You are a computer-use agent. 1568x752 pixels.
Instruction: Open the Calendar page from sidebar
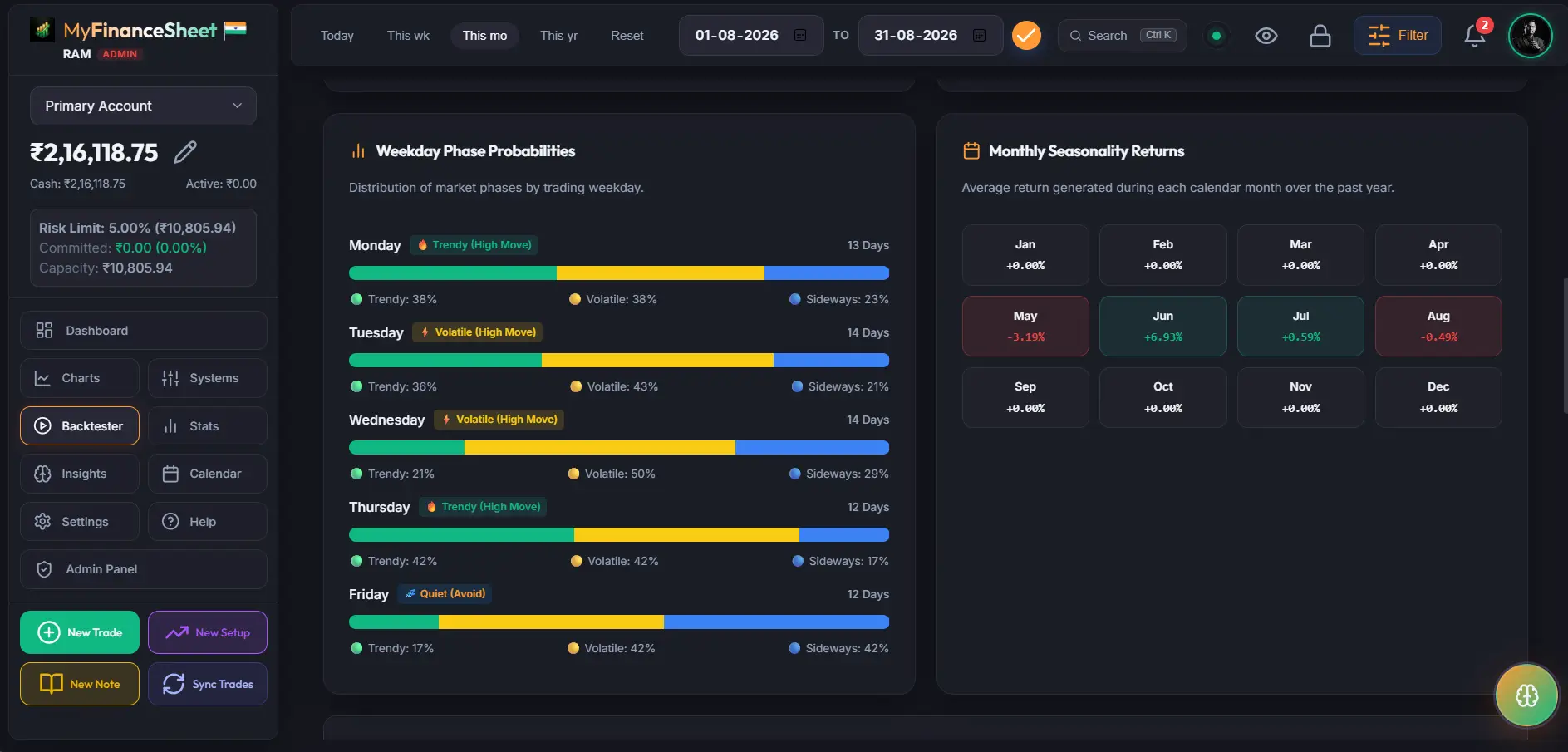(208, 474)
